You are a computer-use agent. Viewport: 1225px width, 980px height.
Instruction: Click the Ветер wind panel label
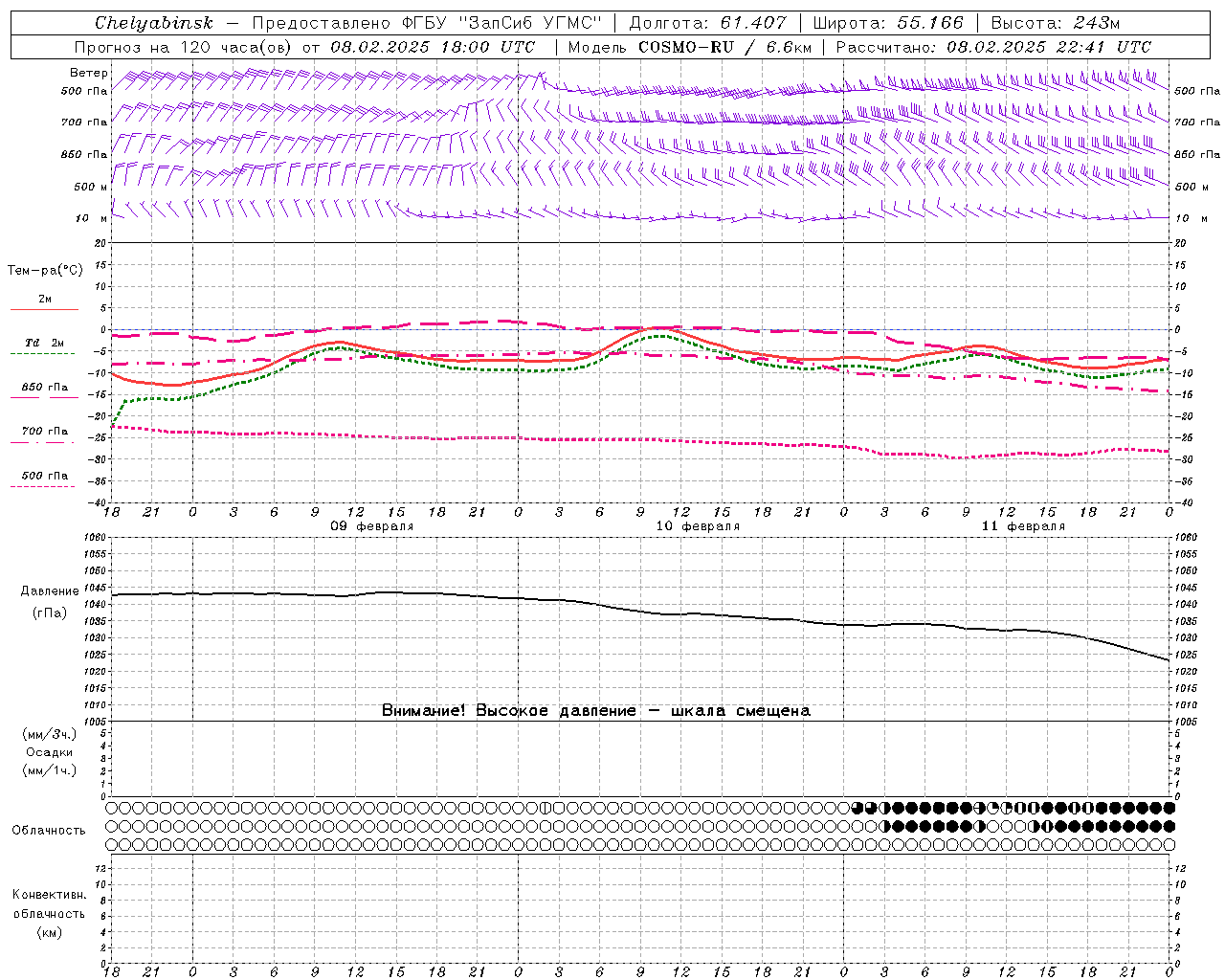pos(89,73)
